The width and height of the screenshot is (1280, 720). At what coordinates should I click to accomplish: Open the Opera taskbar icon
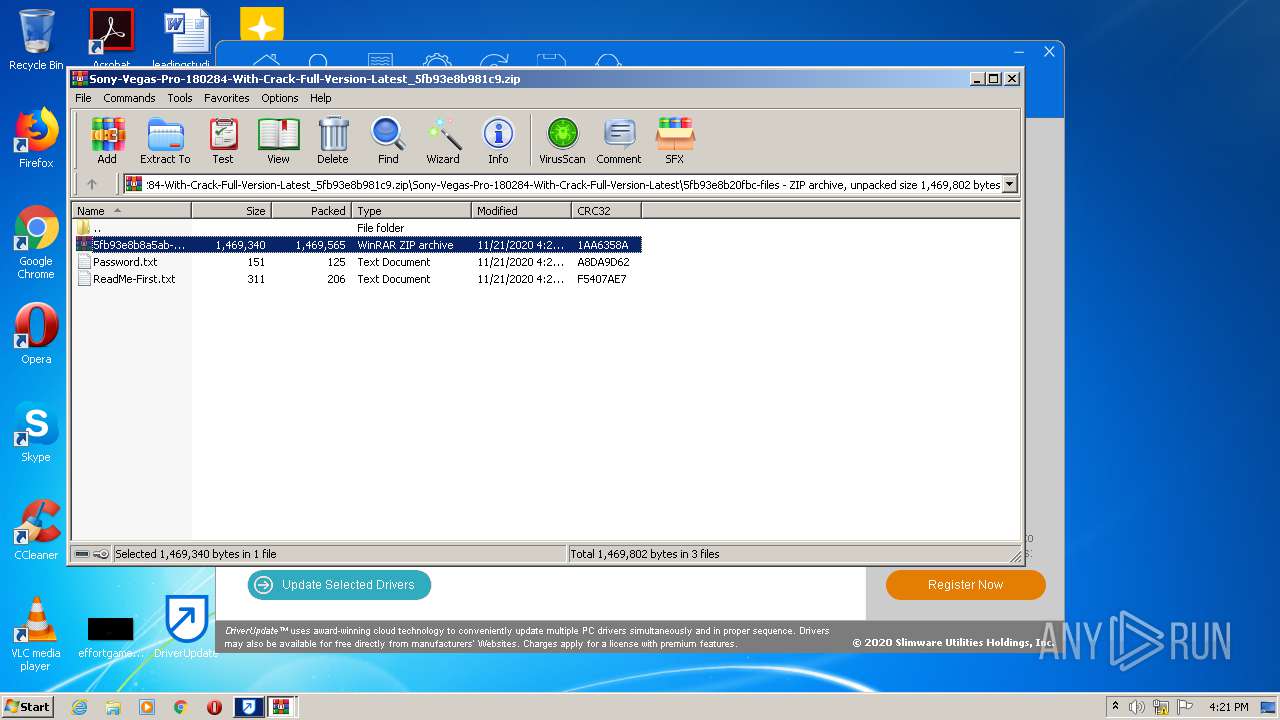(x=214, y=707)
